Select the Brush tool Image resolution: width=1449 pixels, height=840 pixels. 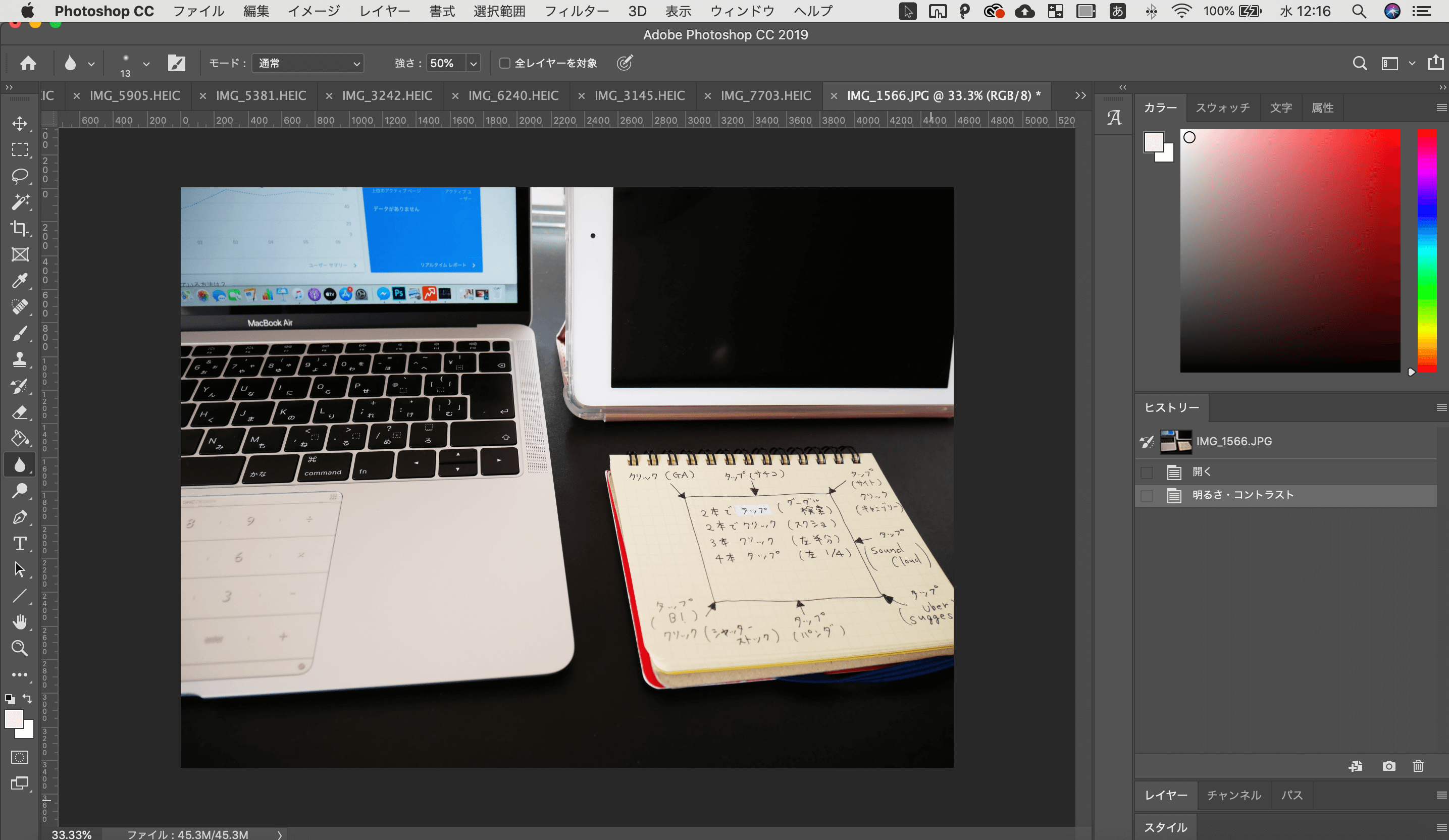pos(20,333)
